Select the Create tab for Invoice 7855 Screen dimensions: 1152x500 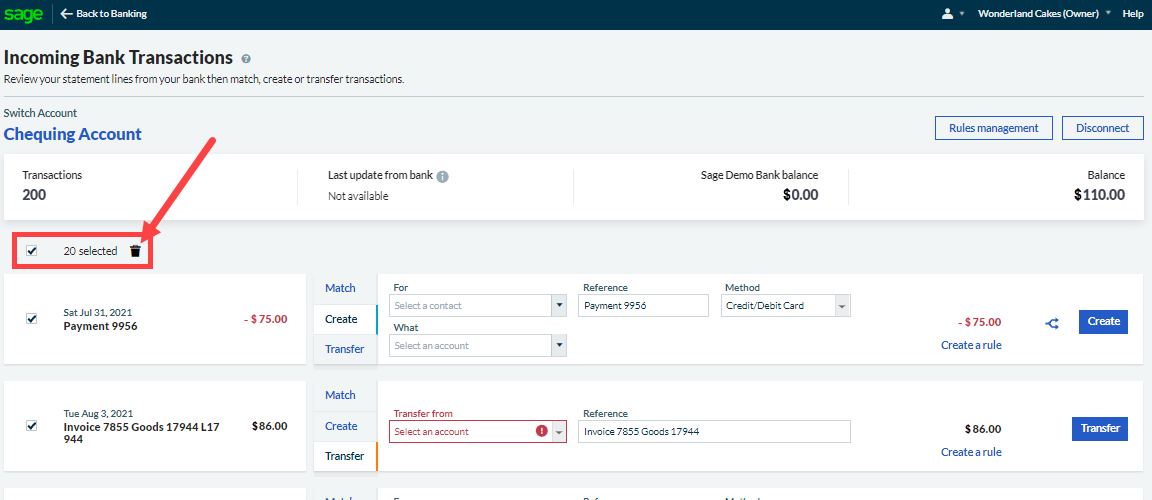coord(340,426)
